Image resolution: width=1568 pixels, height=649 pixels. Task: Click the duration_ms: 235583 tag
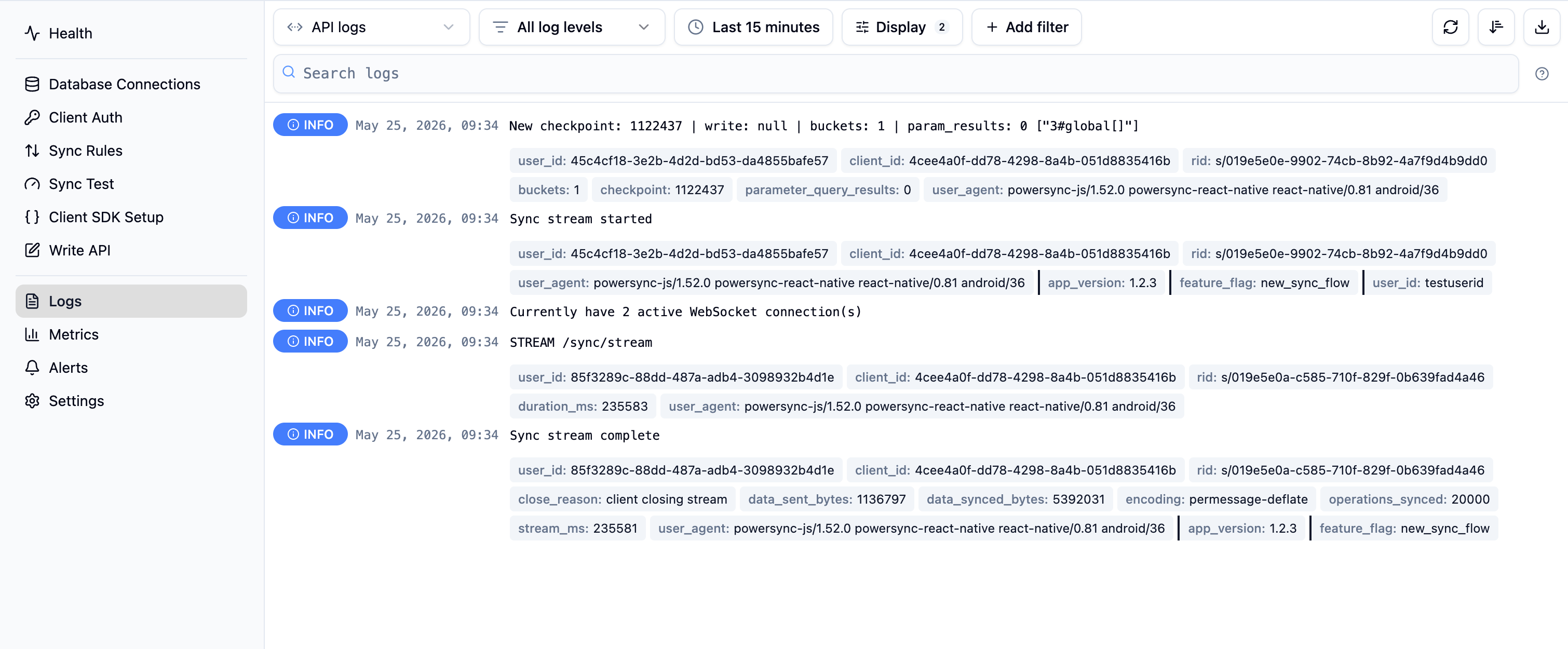coord(583,406)
